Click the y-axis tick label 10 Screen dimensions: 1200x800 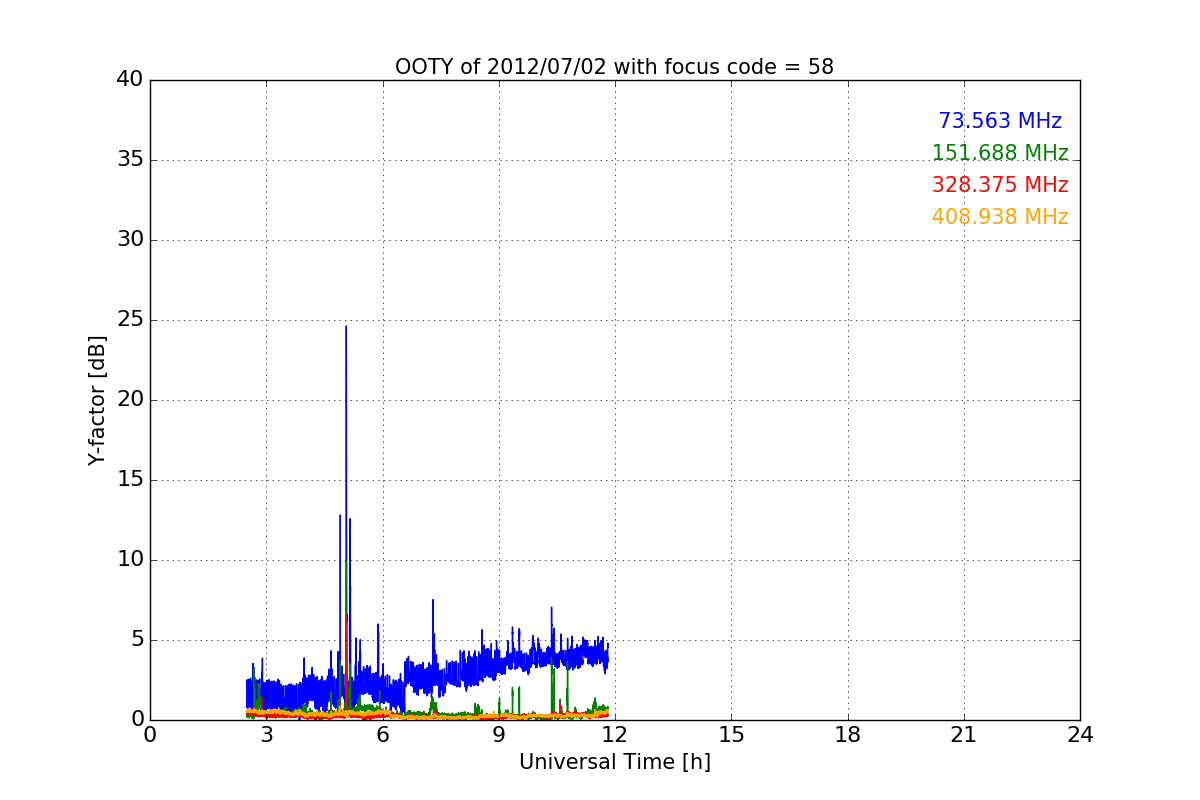[x=130, y=560]
